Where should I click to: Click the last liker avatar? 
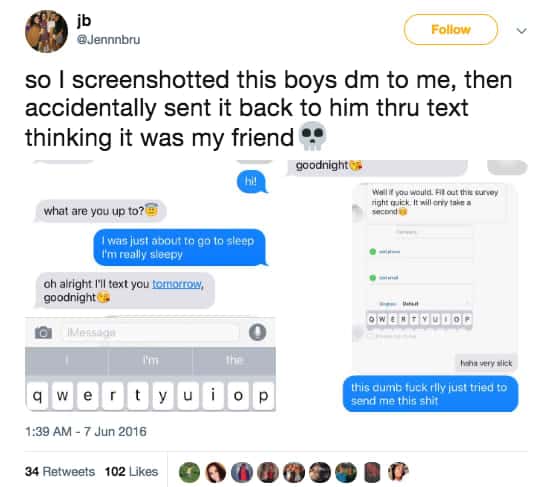click(398, 472)
